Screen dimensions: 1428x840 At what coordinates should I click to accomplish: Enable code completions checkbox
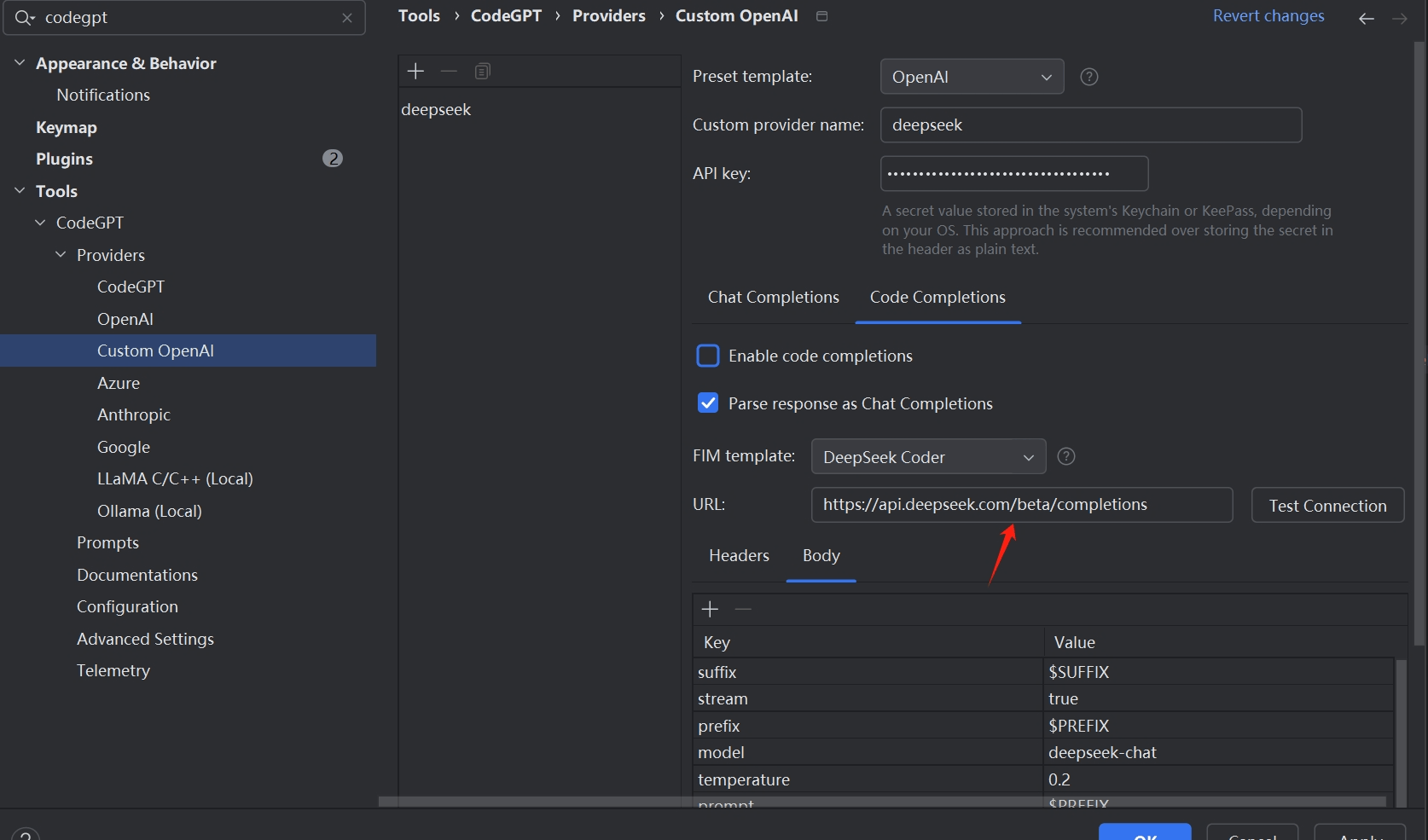[x=708, y=356]
